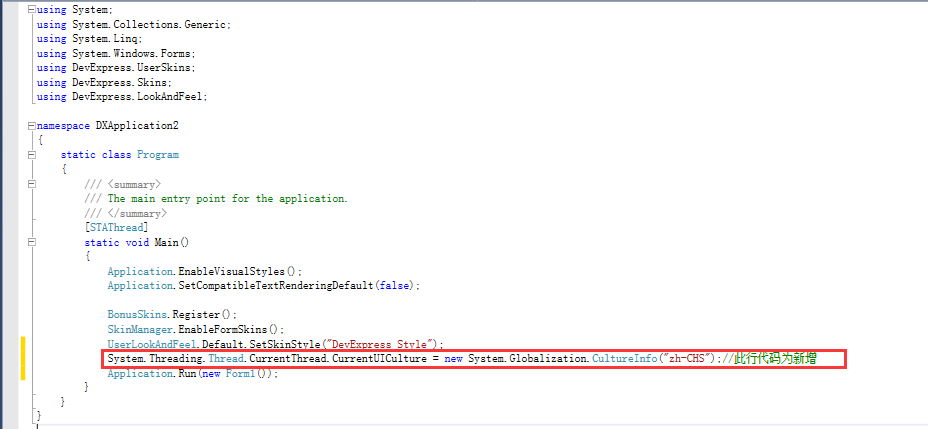Collapse the using directives block
The width and height of the screenshot is (928, 429).
point(32,9)
